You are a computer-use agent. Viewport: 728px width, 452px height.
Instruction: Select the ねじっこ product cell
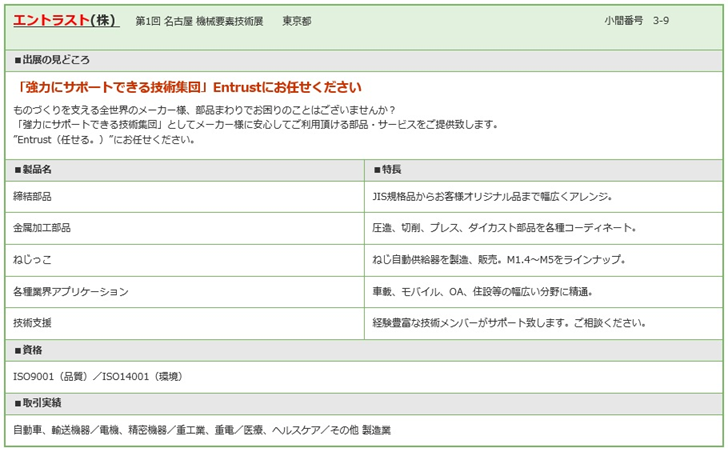(x=33, y=260)
